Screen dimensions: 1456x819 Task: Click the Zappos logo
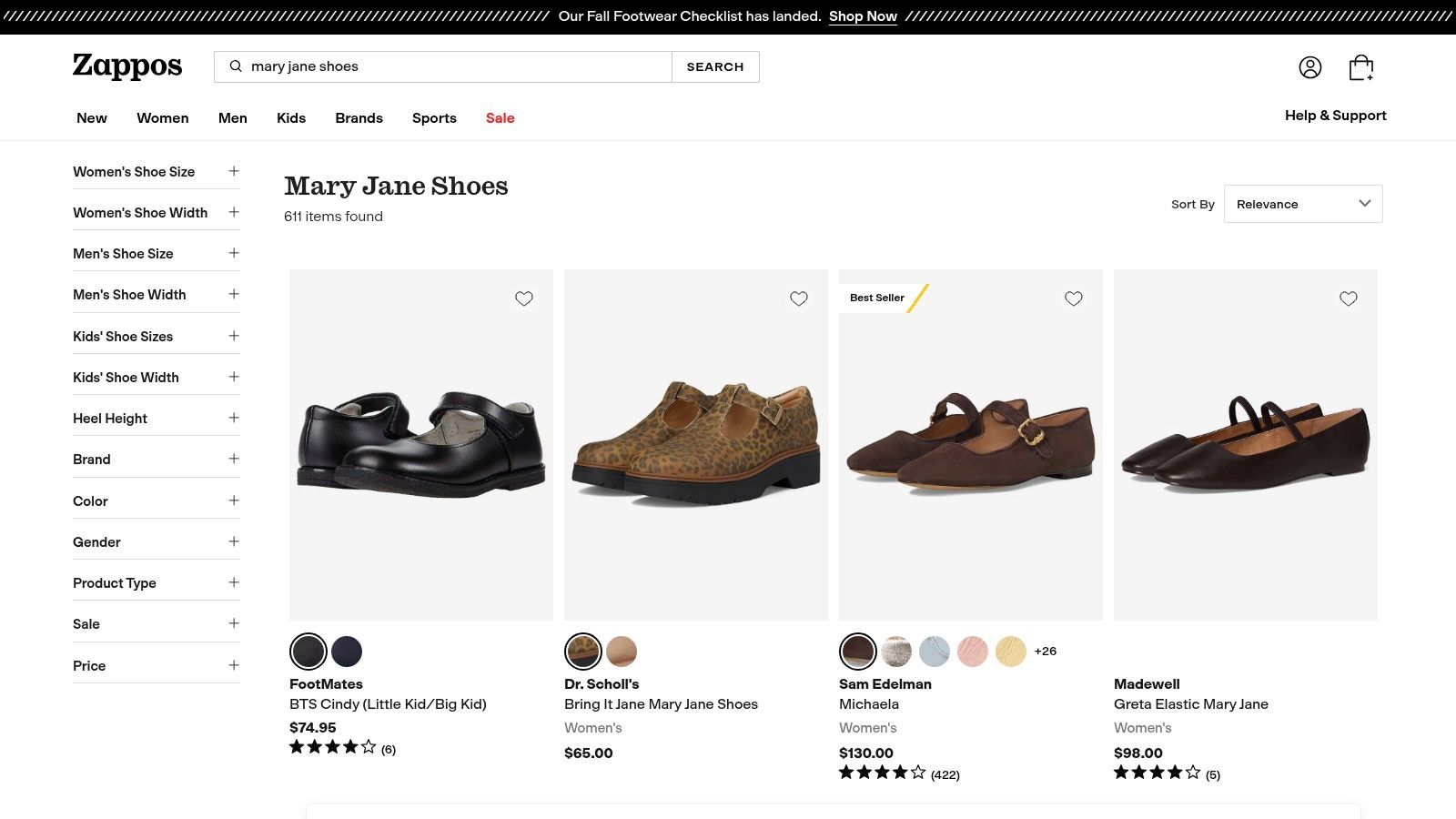click(x=127, y=66)
